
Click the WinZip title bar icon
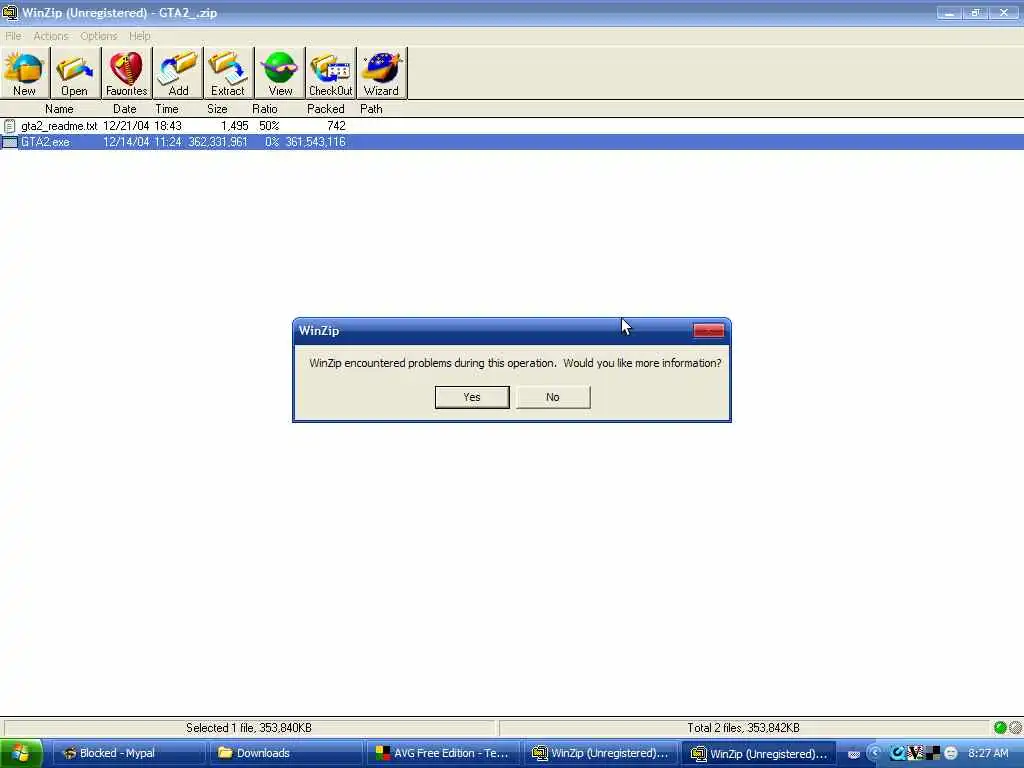(x=9, y=12)
